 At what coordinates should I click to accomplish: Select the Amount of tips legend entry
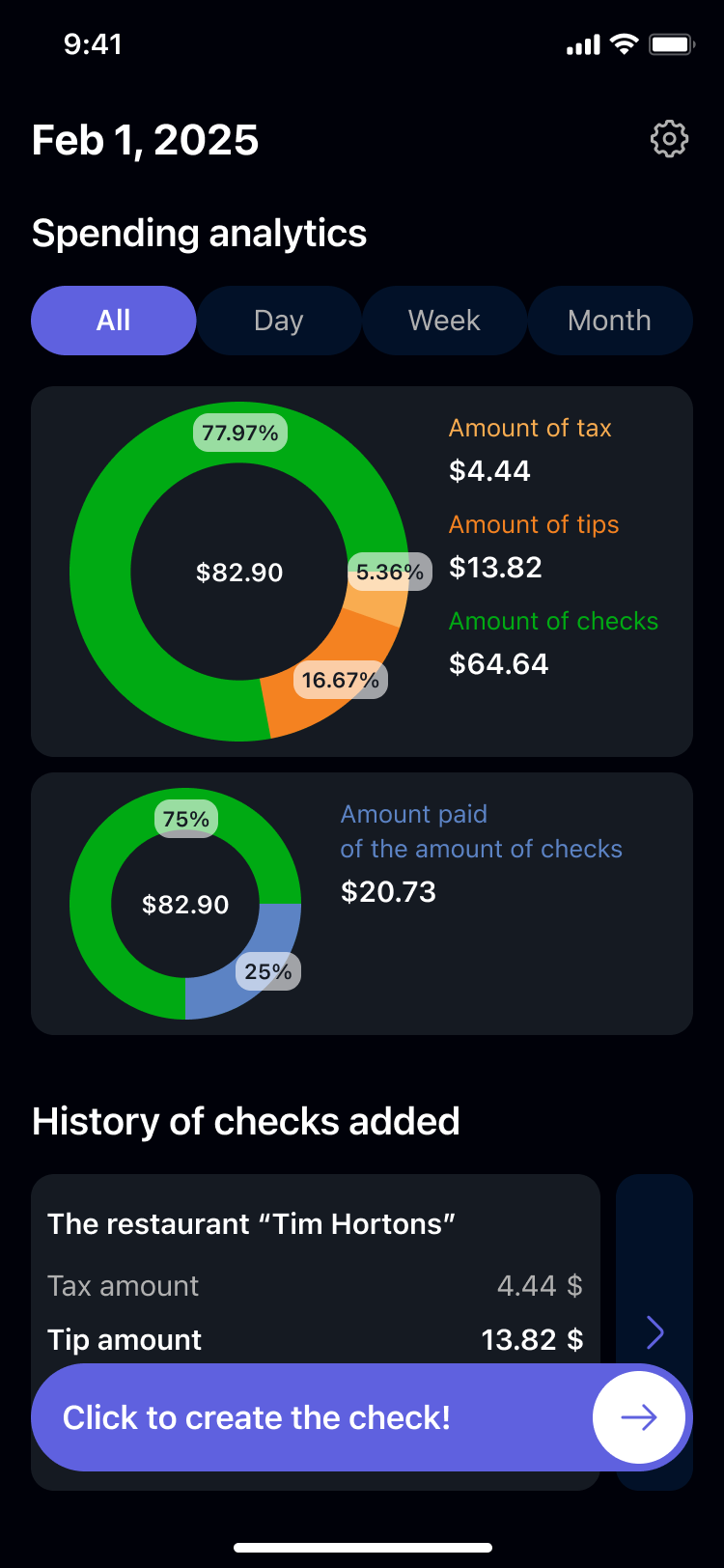(534, 546)
